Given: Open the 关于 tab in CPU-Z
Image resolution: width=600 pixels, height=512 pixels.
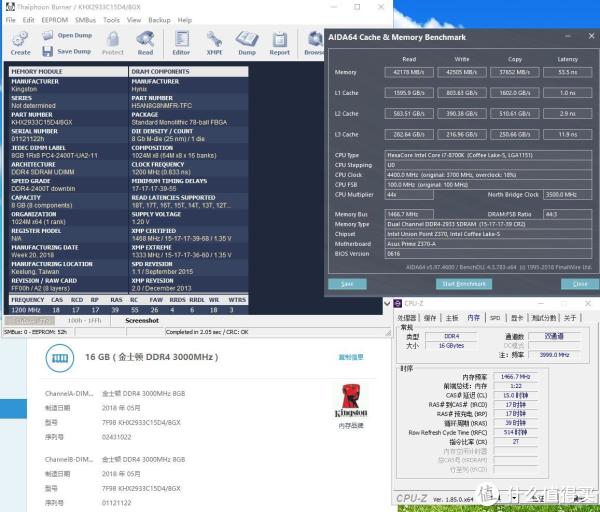Looking at the screenshot, I should coord(570,318).
